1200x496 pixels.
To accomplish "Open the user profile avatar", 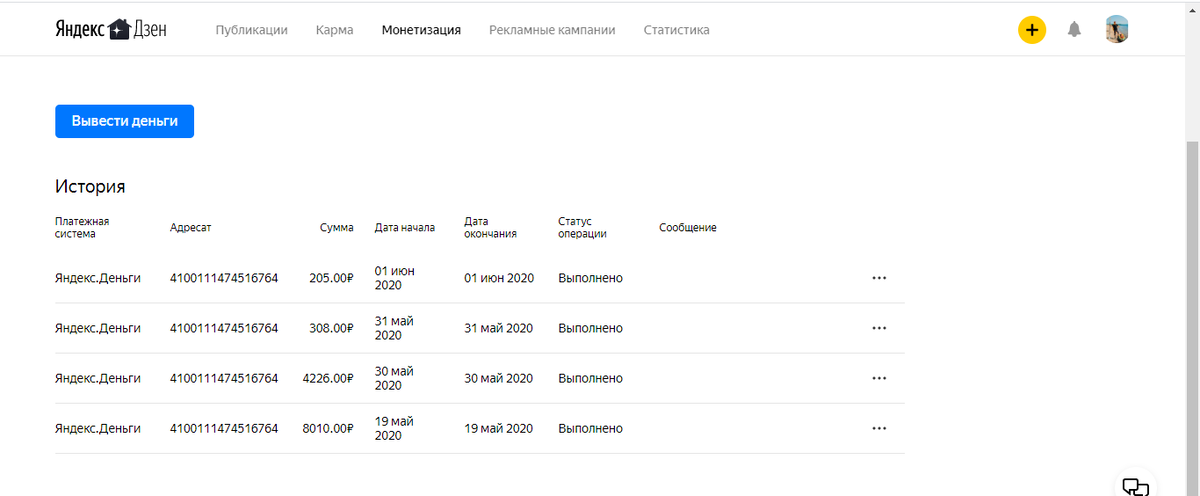I will 1117,30.
